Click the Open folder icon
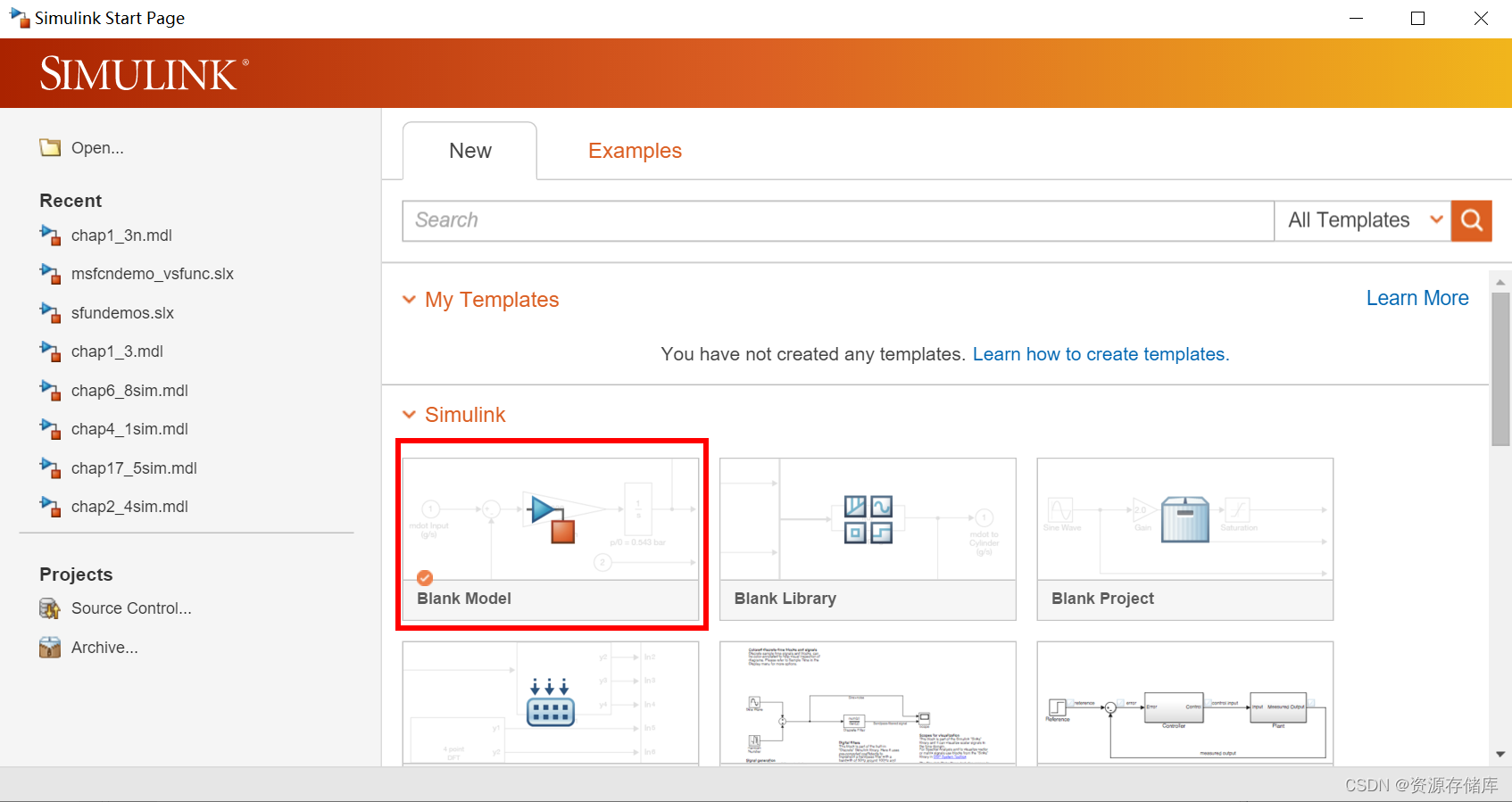1512x802 pixels. (x=50, y=147)
